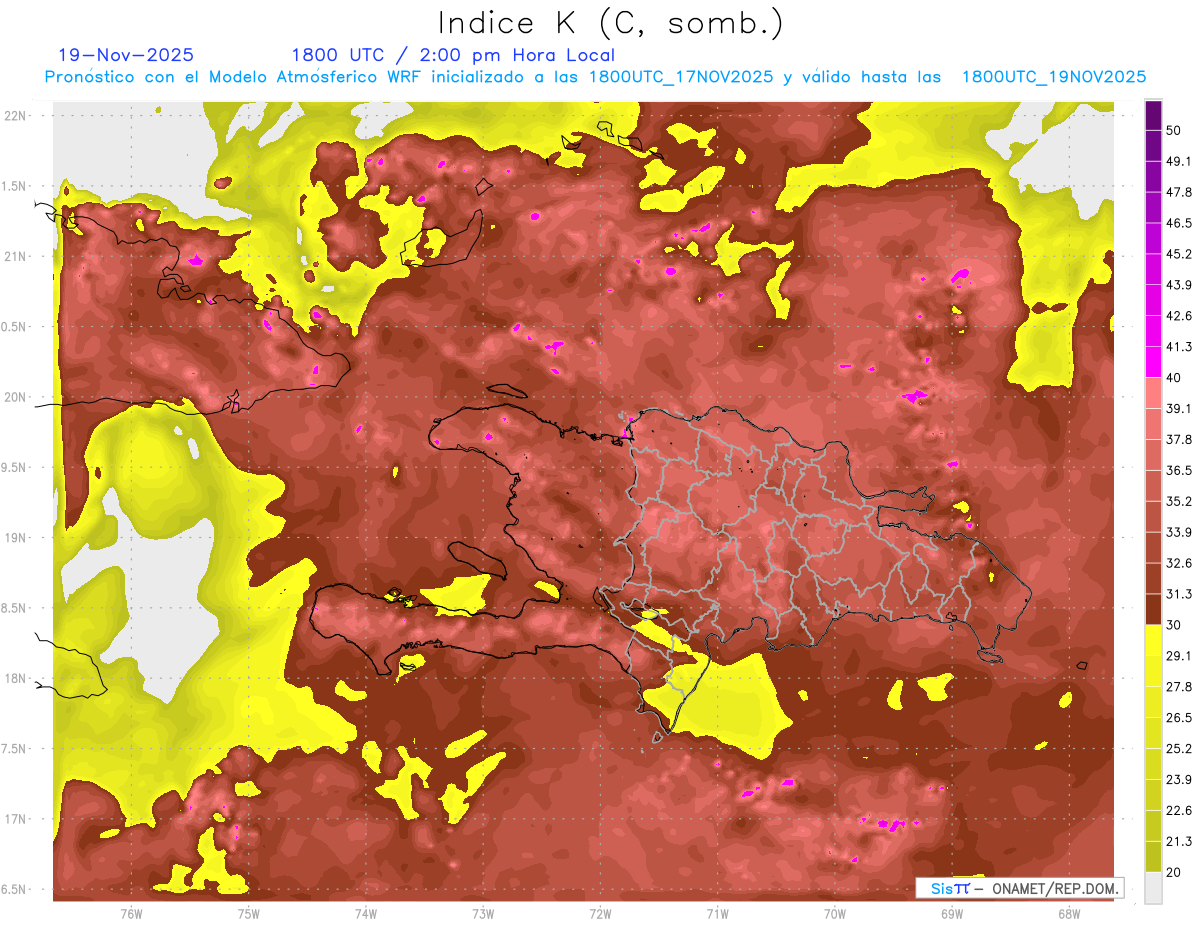This screenshot has height=927, width=1200.
Task: Click the "68W" longitude axis label
Action: 1068,913
